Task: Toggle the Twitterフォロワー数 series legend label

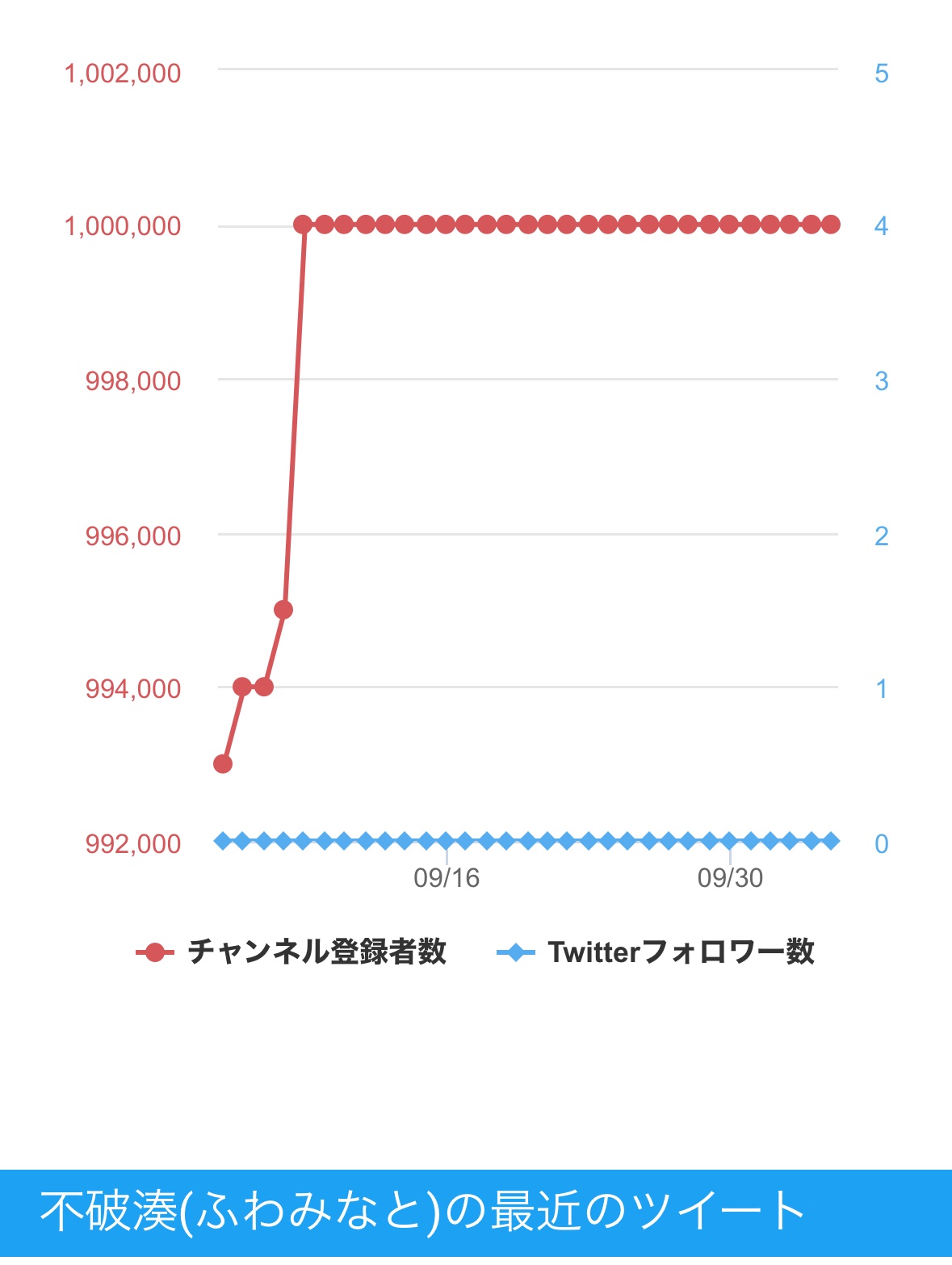Action: coord(681,952)
